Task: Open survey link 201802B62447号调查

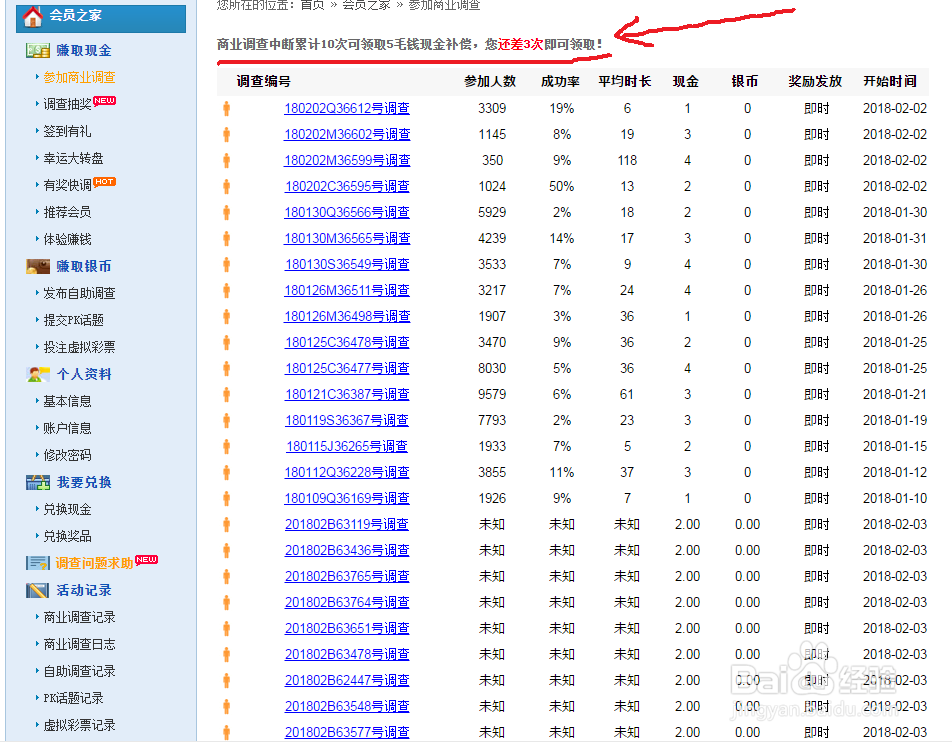Action: (x=347, y=680)
